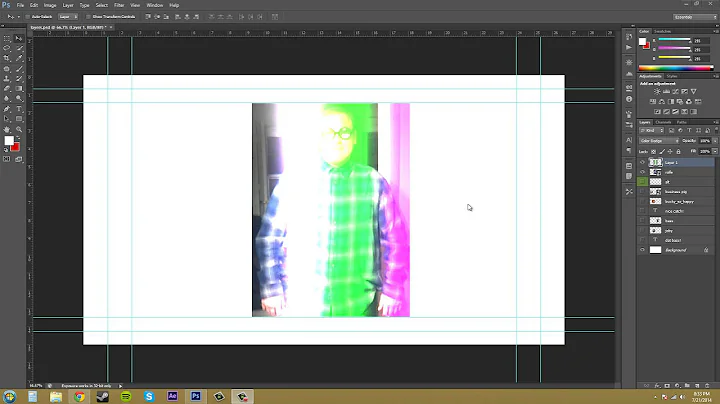
Task: Enable the Auto-Select checkbox
Action: tap(28, 17)
